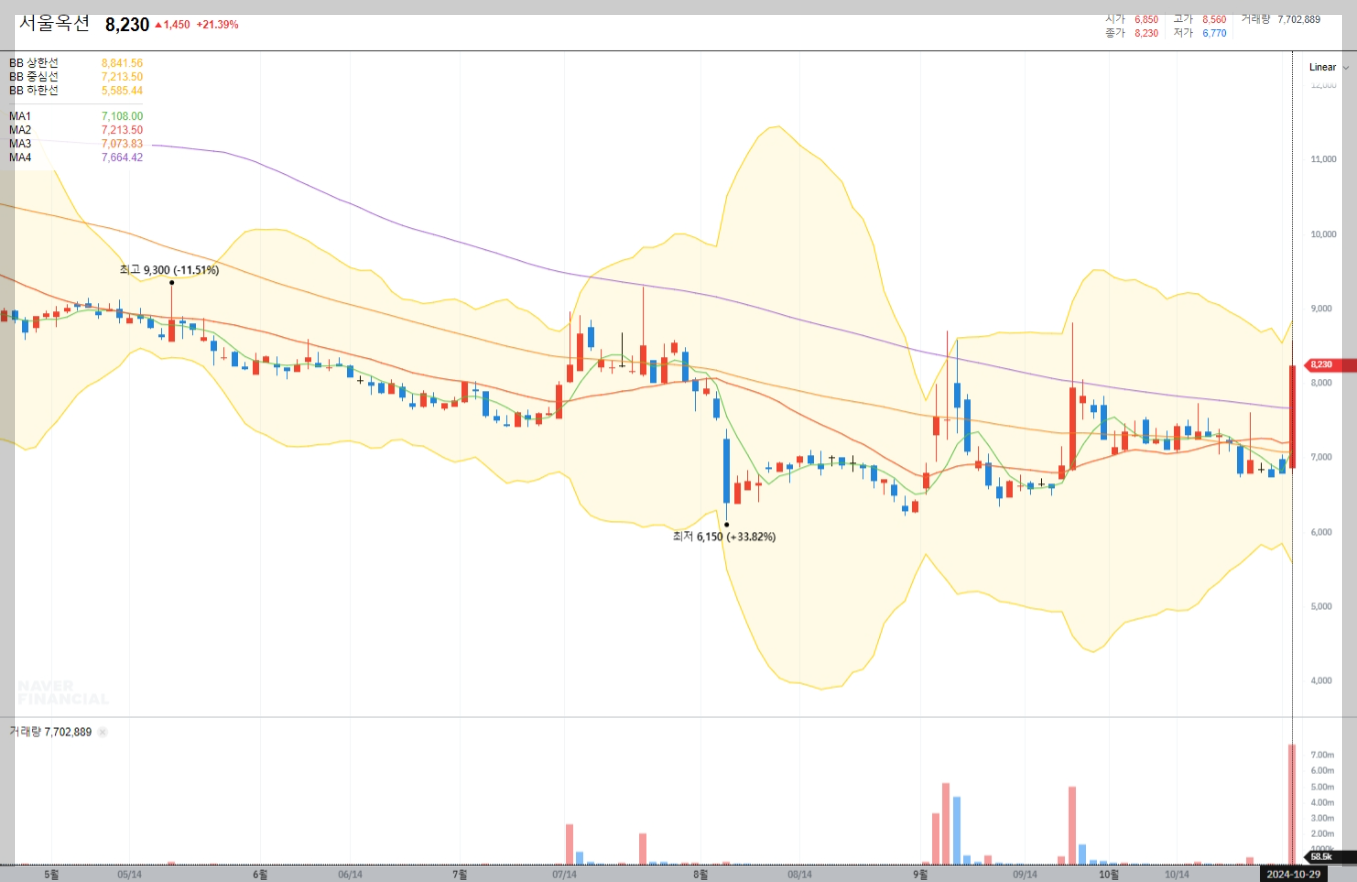
Task: Click the BB 중심선 legend entry
Action: [34, 77]
